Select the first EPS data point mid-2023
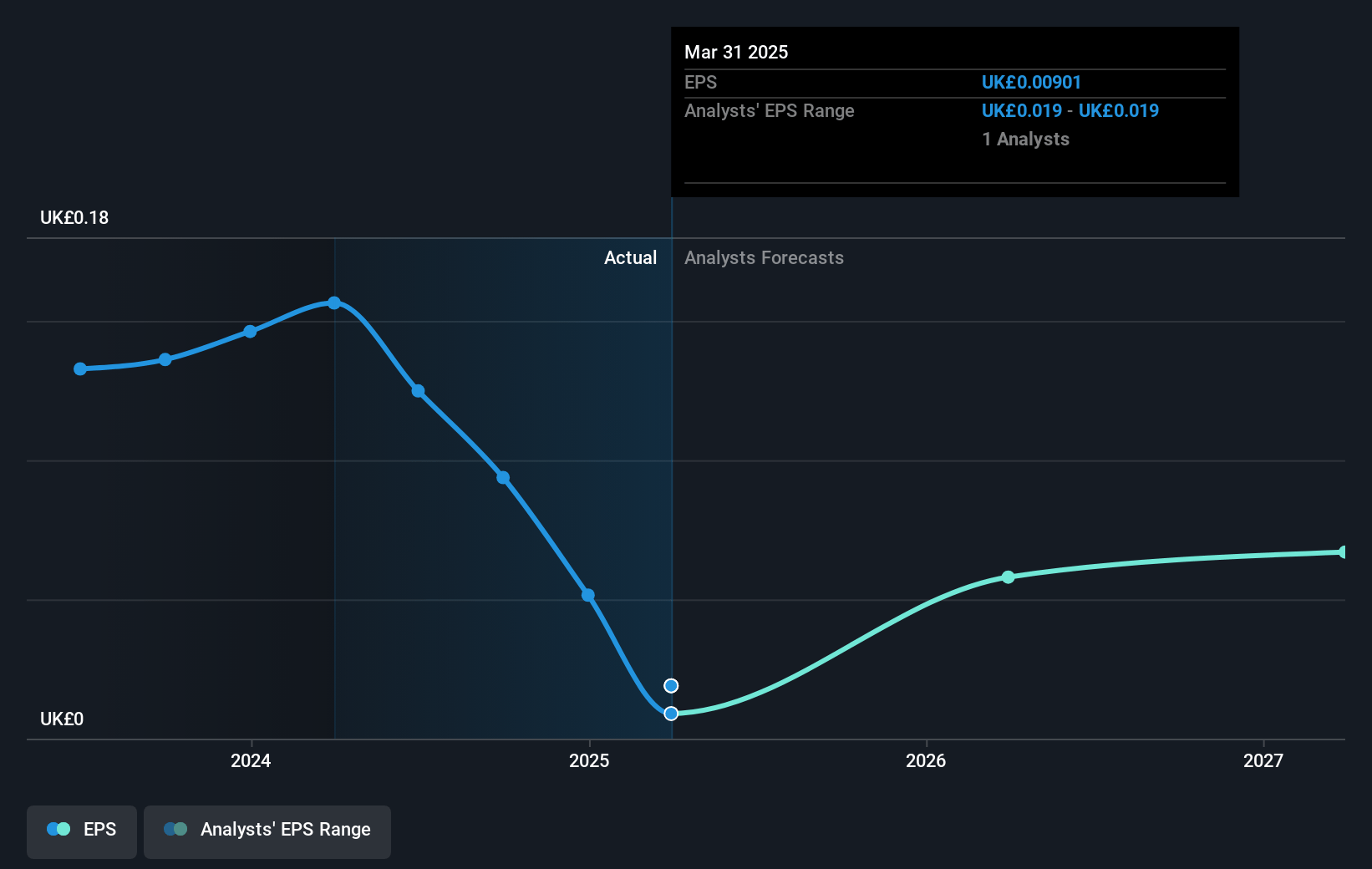 click(x=80, y=368)
